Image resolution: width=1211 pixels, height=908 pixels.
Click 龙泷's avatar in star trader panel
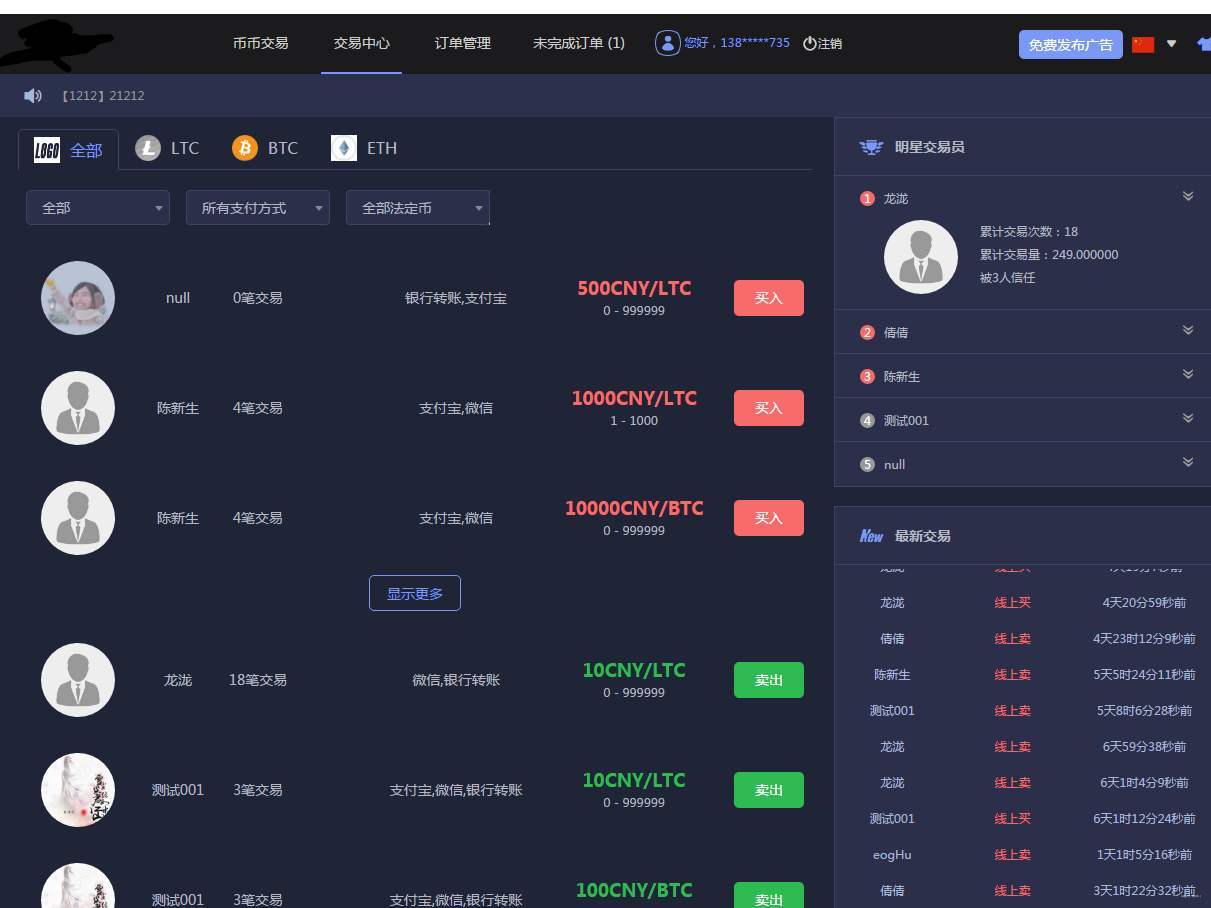point(921,257)
